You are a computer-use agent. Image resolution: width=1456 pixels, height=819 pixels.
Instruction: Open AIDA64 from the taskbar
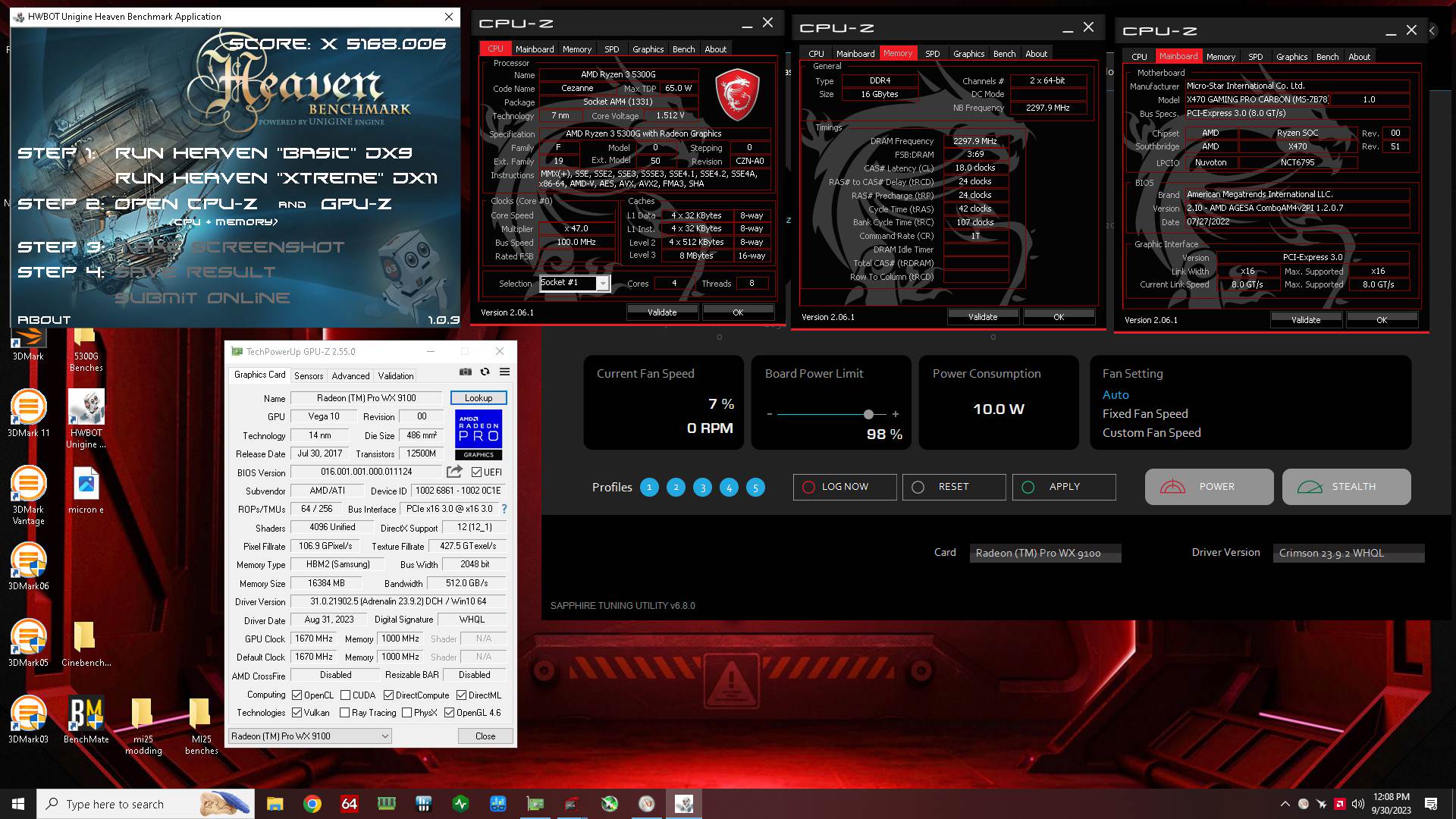click(350, 804)
